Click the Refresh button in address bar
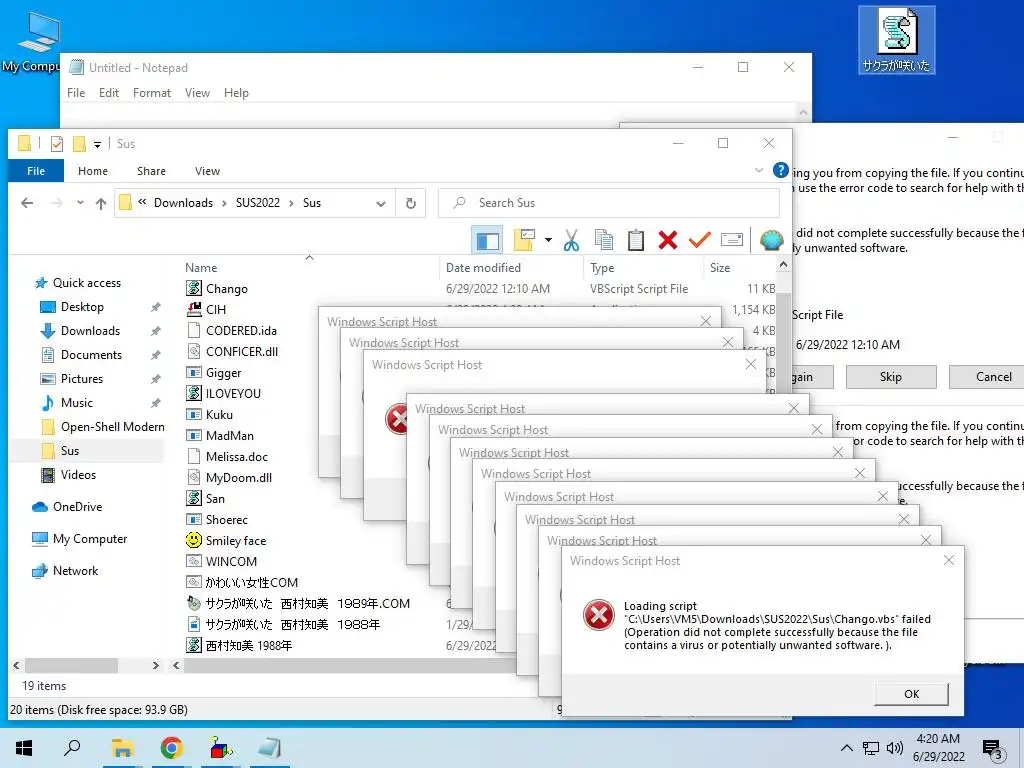Image resolution: width=1024 pixels, height=768 pixels. coord(411,203)
